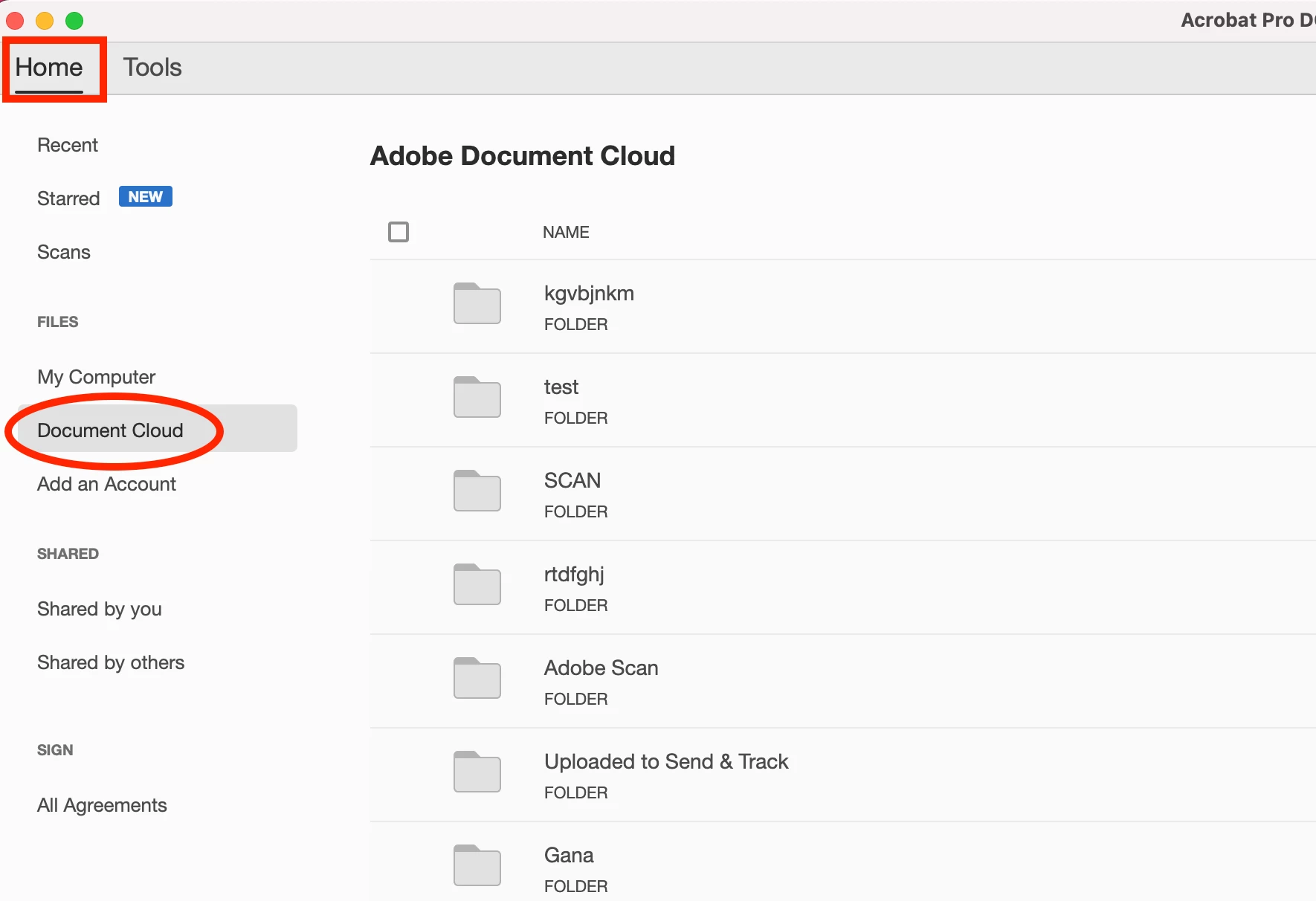
Task: Minimize the window with yellow button
Action: point(45,21)
